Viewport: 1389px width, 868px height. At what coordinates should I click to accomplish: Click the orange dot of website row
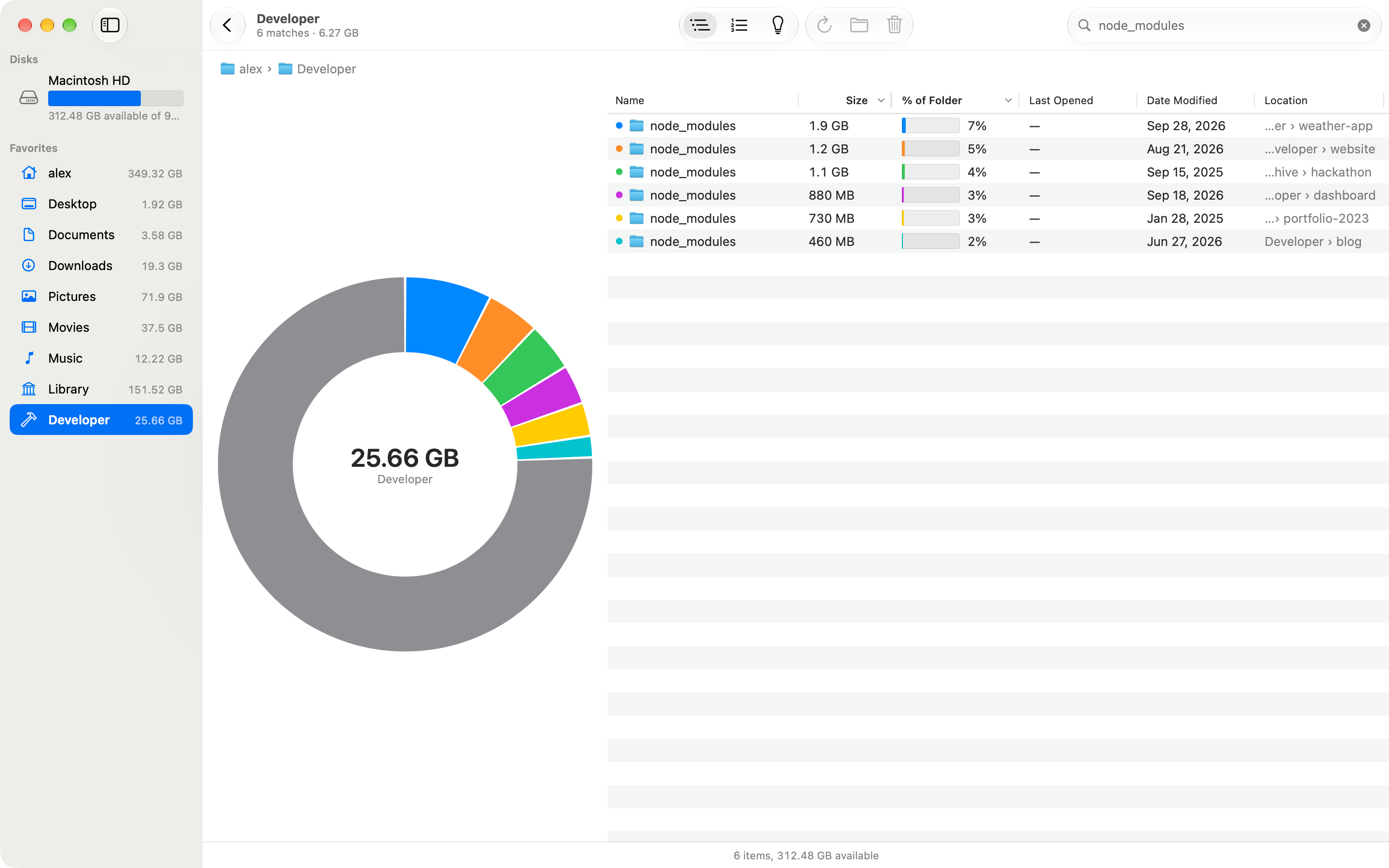pos(619,149)
